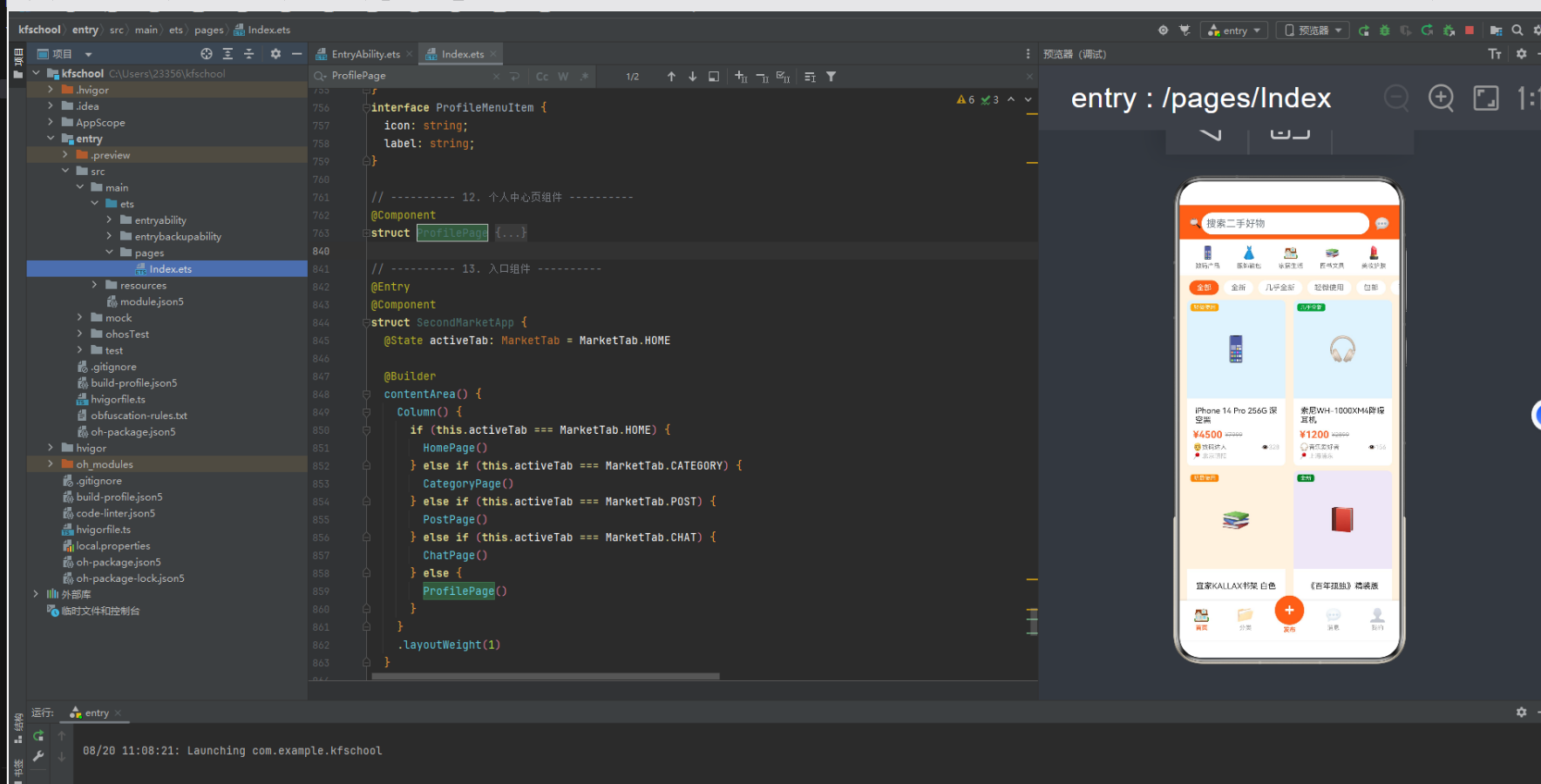Screen dimensions: 1541x784
Task: Toggle the multiline search option icon
Action: [x=514, y=77]
